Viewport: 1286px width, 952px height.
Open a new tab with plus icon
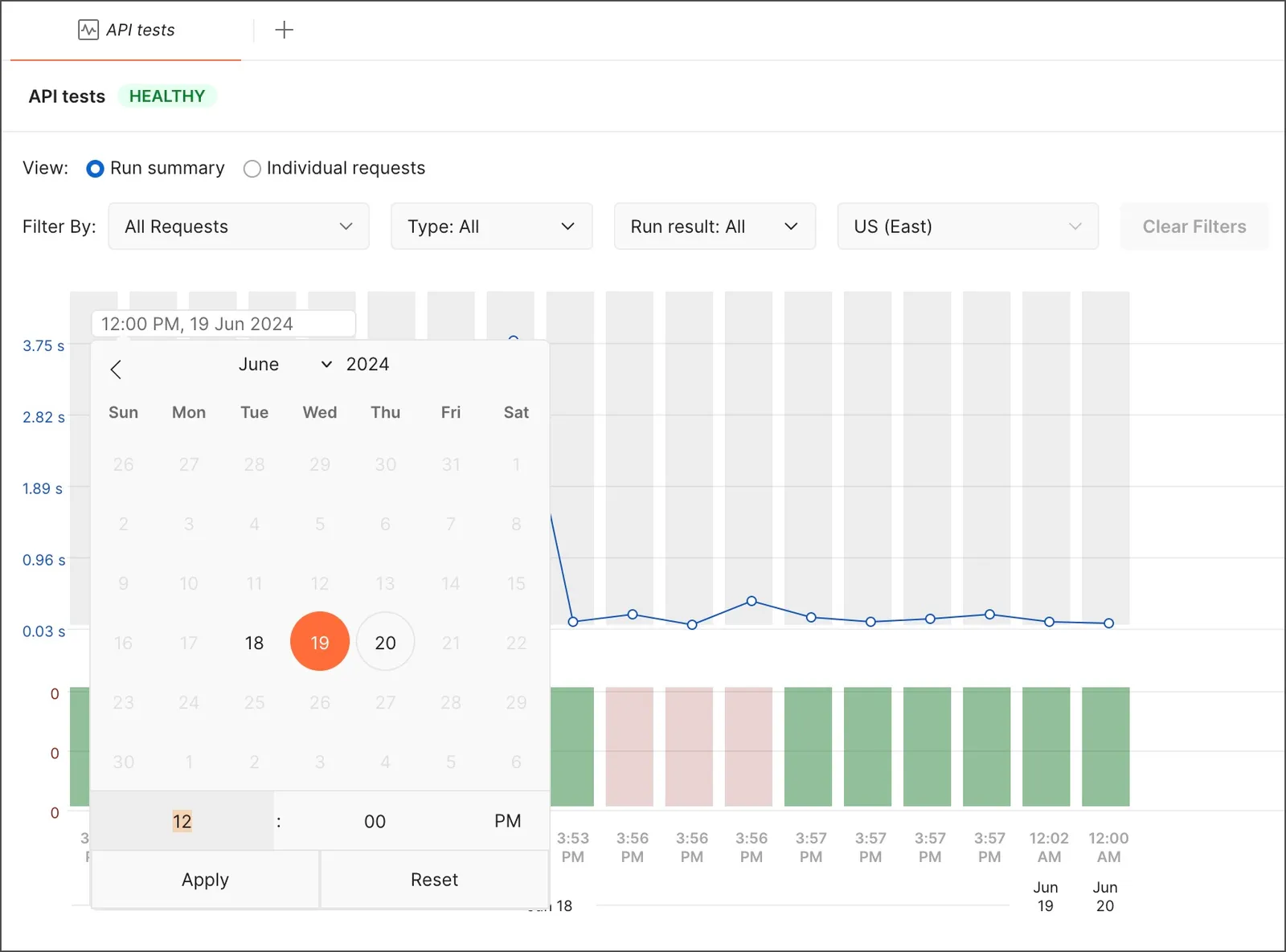click(284, 31)
